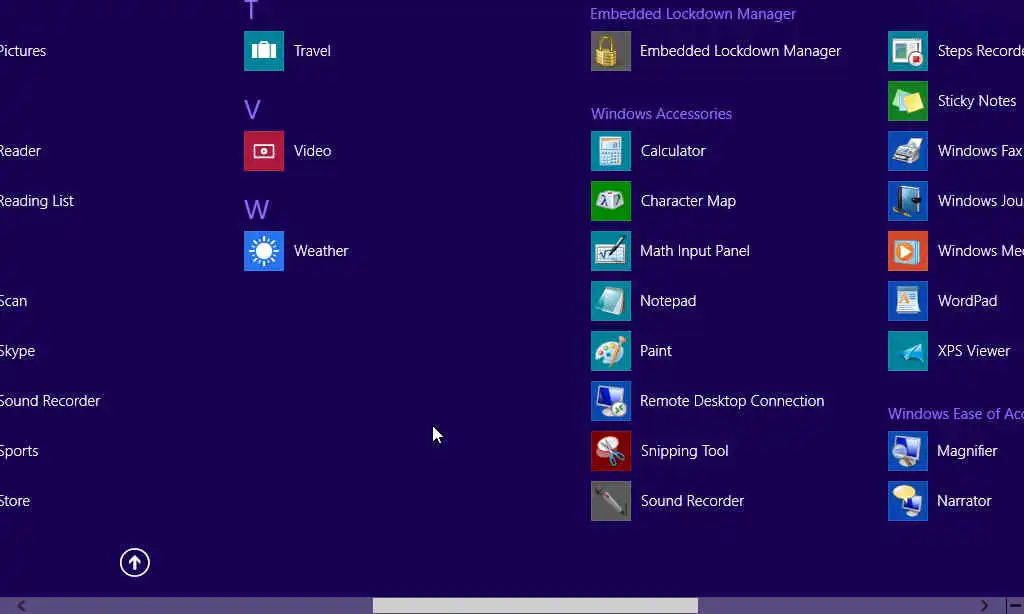Open the XPS Viewer icon

908,351
